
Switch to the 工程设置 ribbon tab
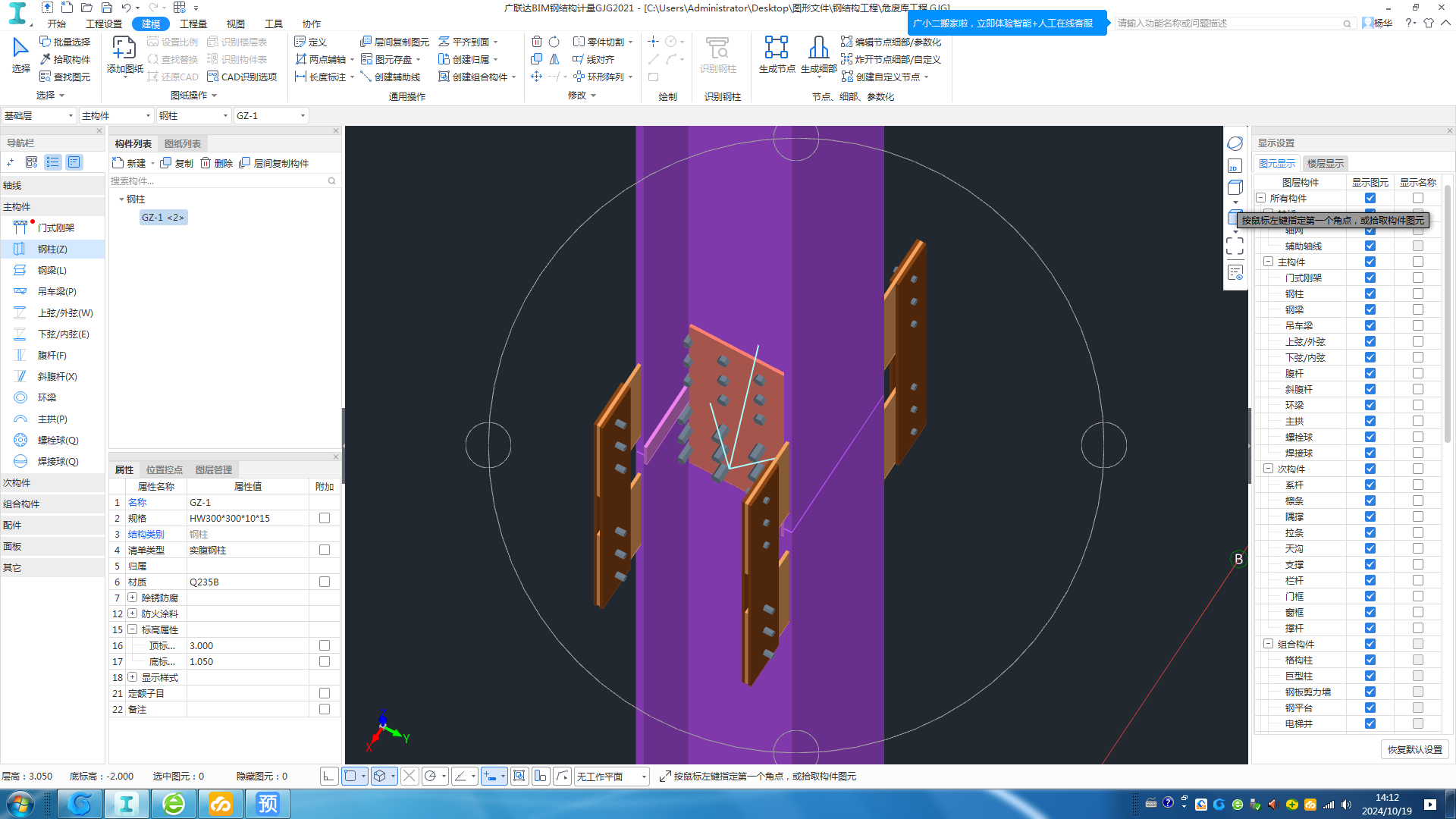(x=104, y=24)
